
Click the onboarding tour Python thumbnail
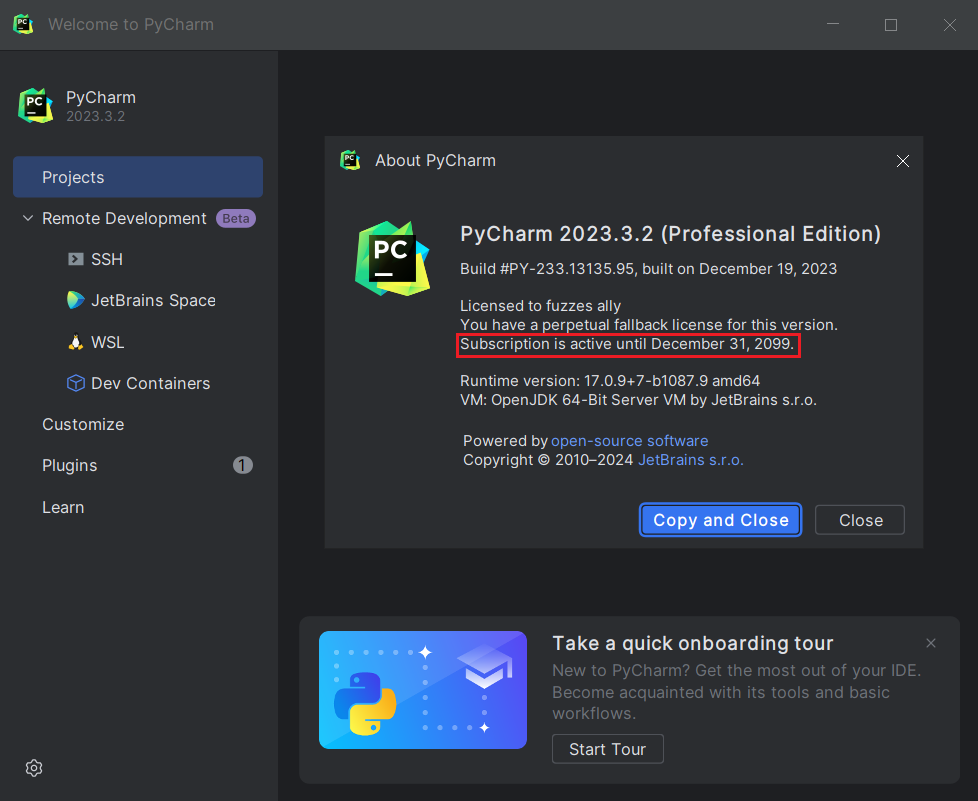pos(422,690)
